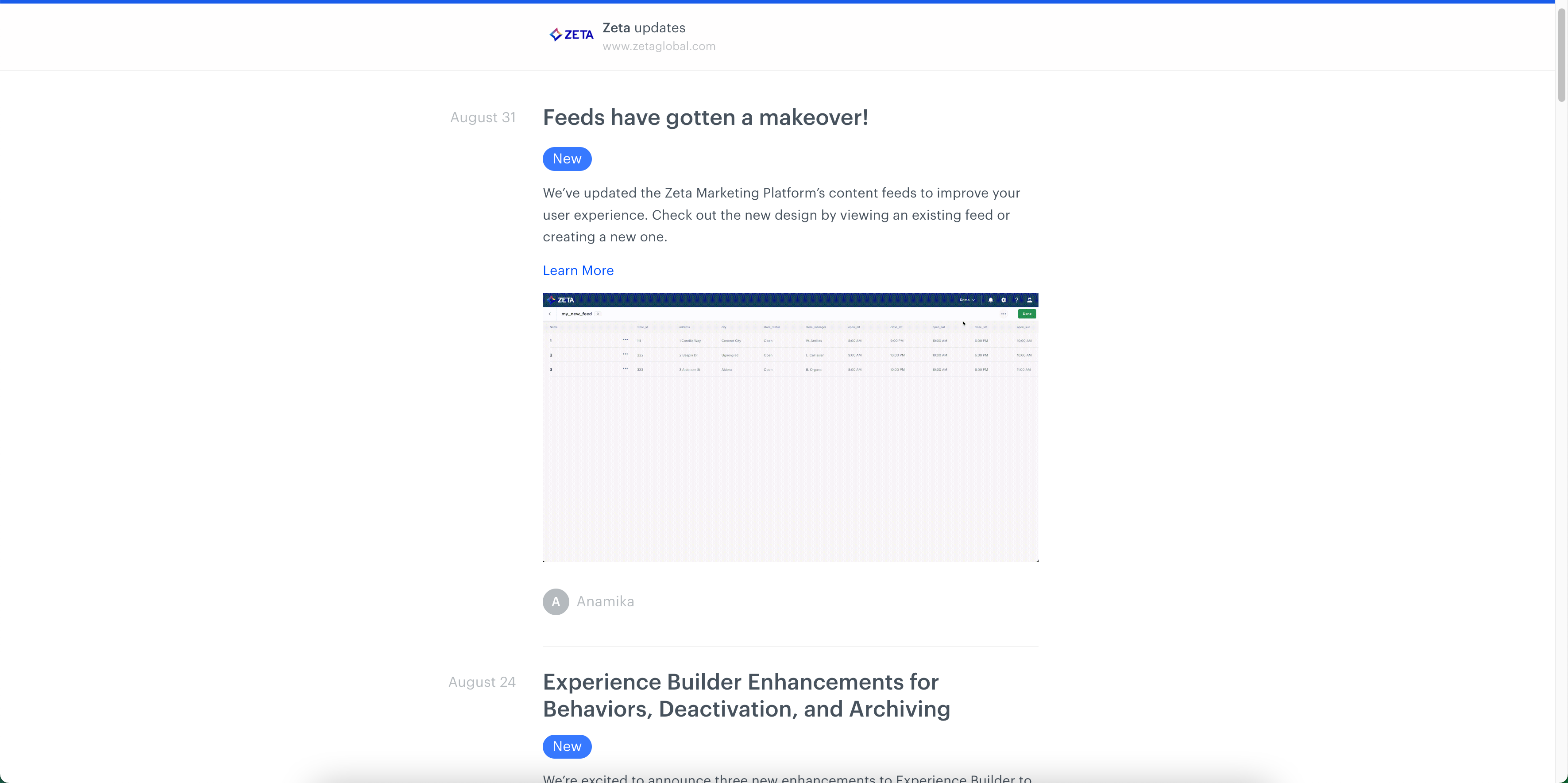
Task: Click the back chevron beside my_new_feed
Action: [x=550, y=314]
